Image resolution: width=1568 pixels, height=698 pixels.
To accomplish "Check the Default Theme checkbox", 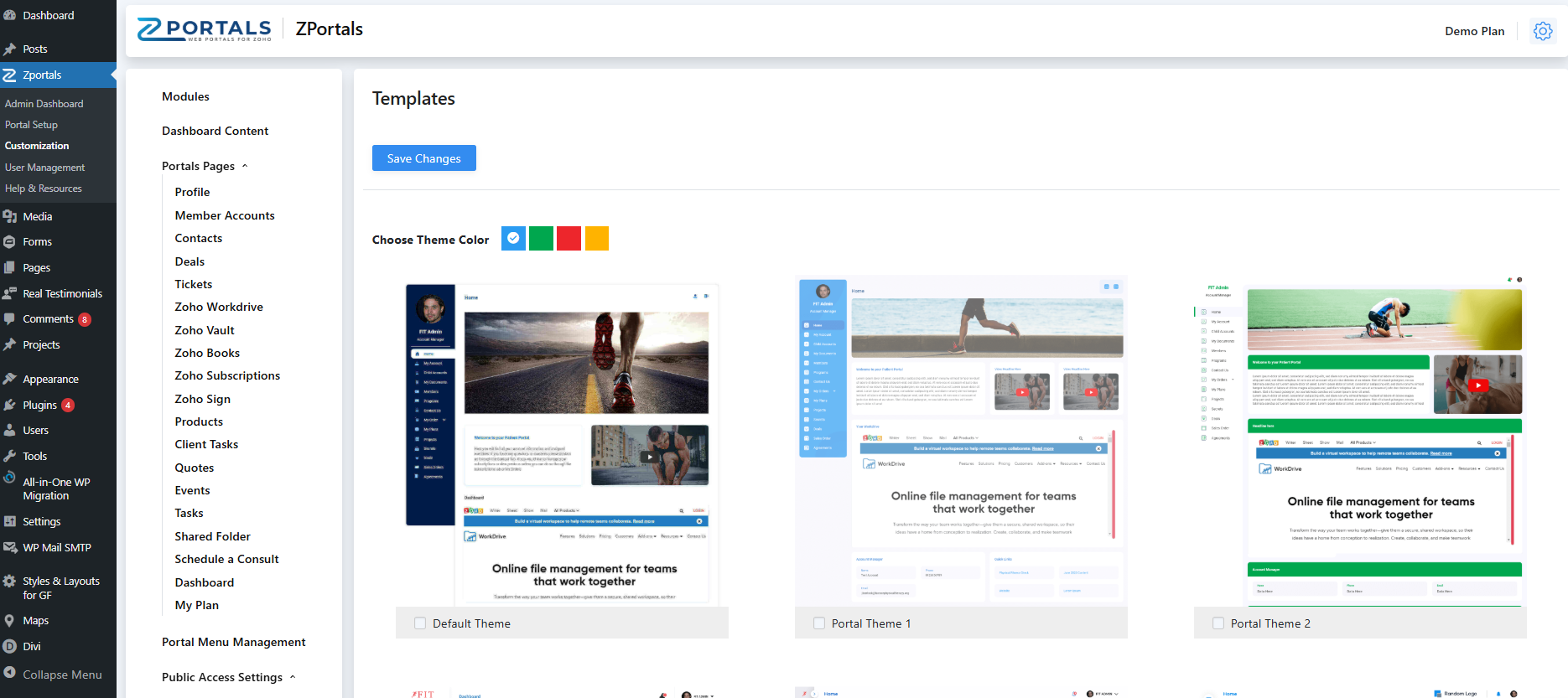I will 420,623.
